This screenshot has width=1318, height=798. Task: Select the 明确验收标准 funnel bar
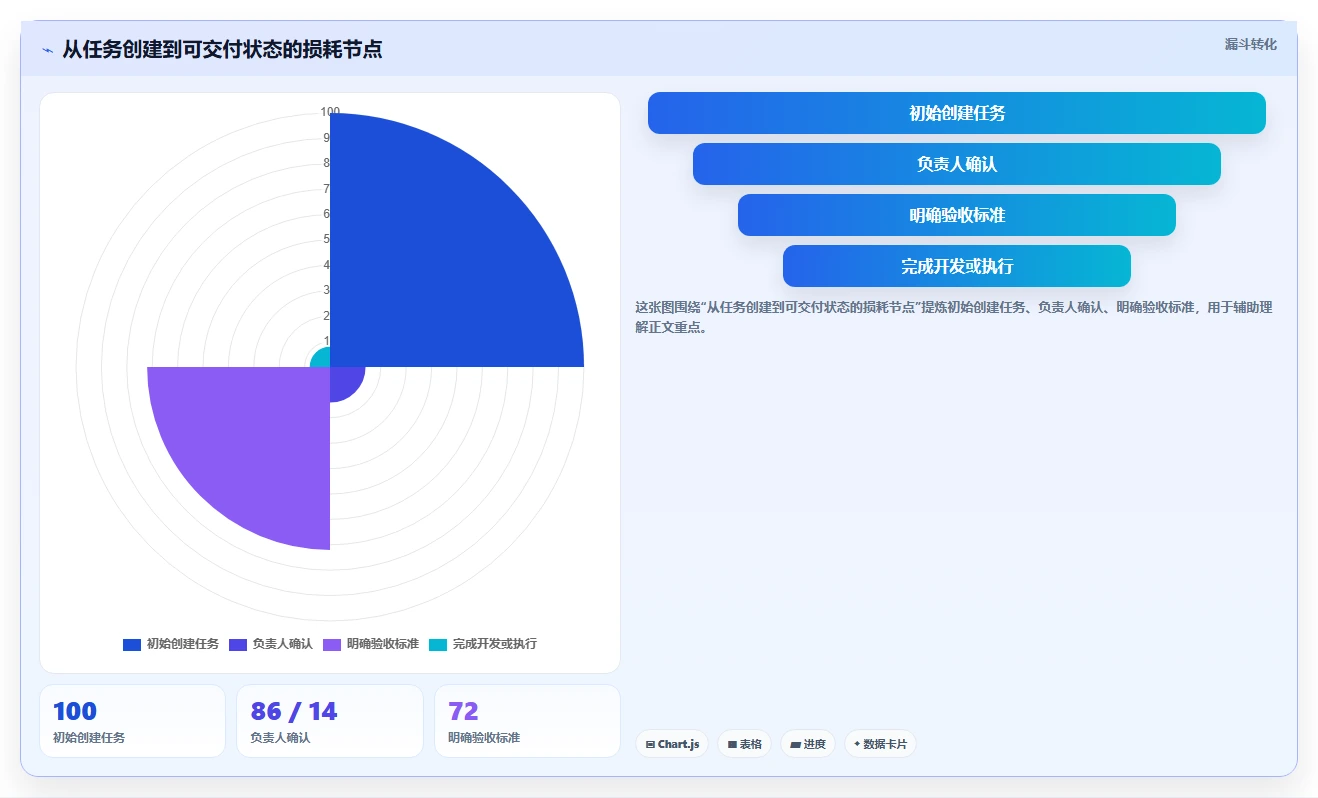pos(956,215)
